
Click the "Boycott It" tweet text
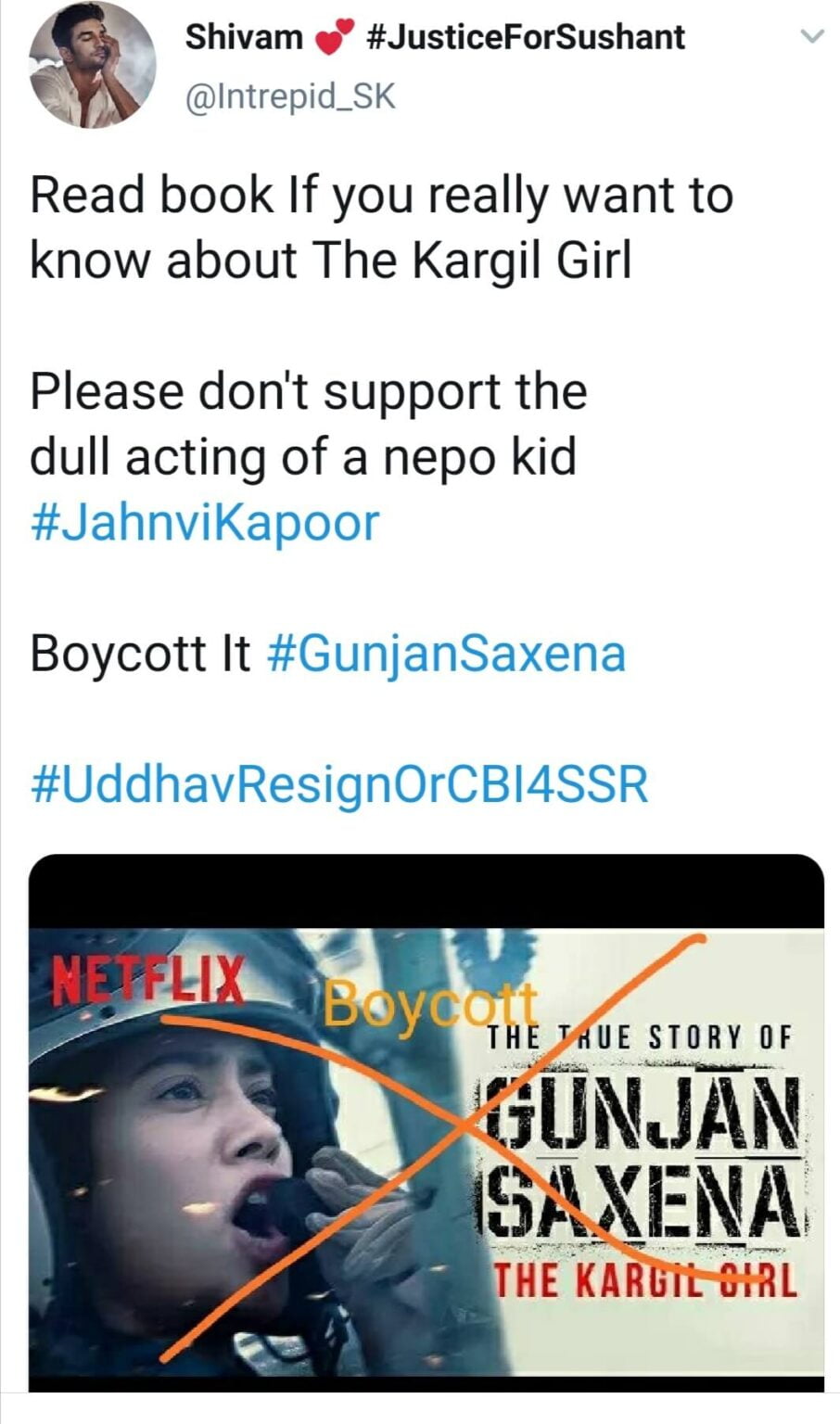tap(140, 654)
